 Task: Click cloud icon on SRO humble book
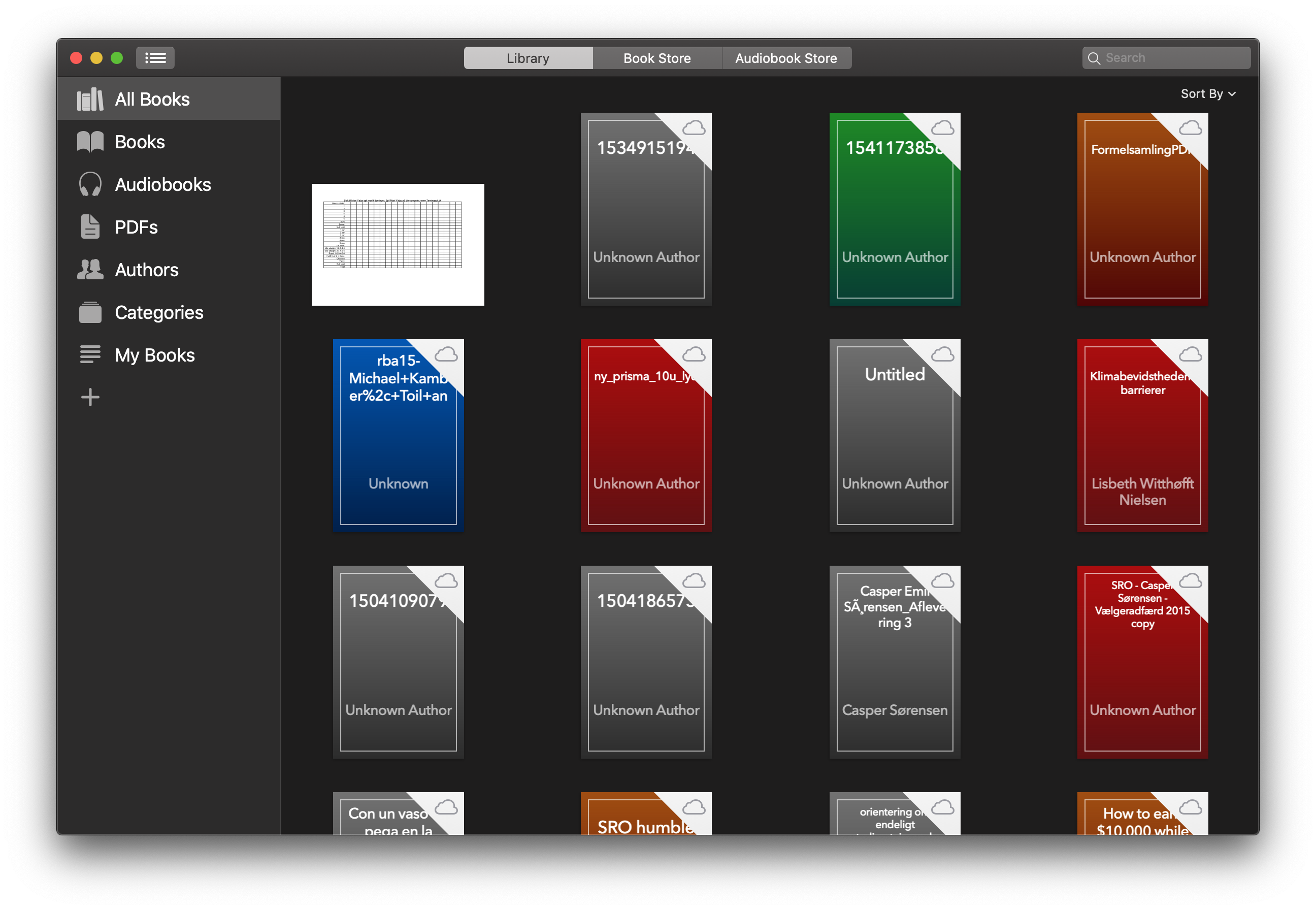(694, 807)
